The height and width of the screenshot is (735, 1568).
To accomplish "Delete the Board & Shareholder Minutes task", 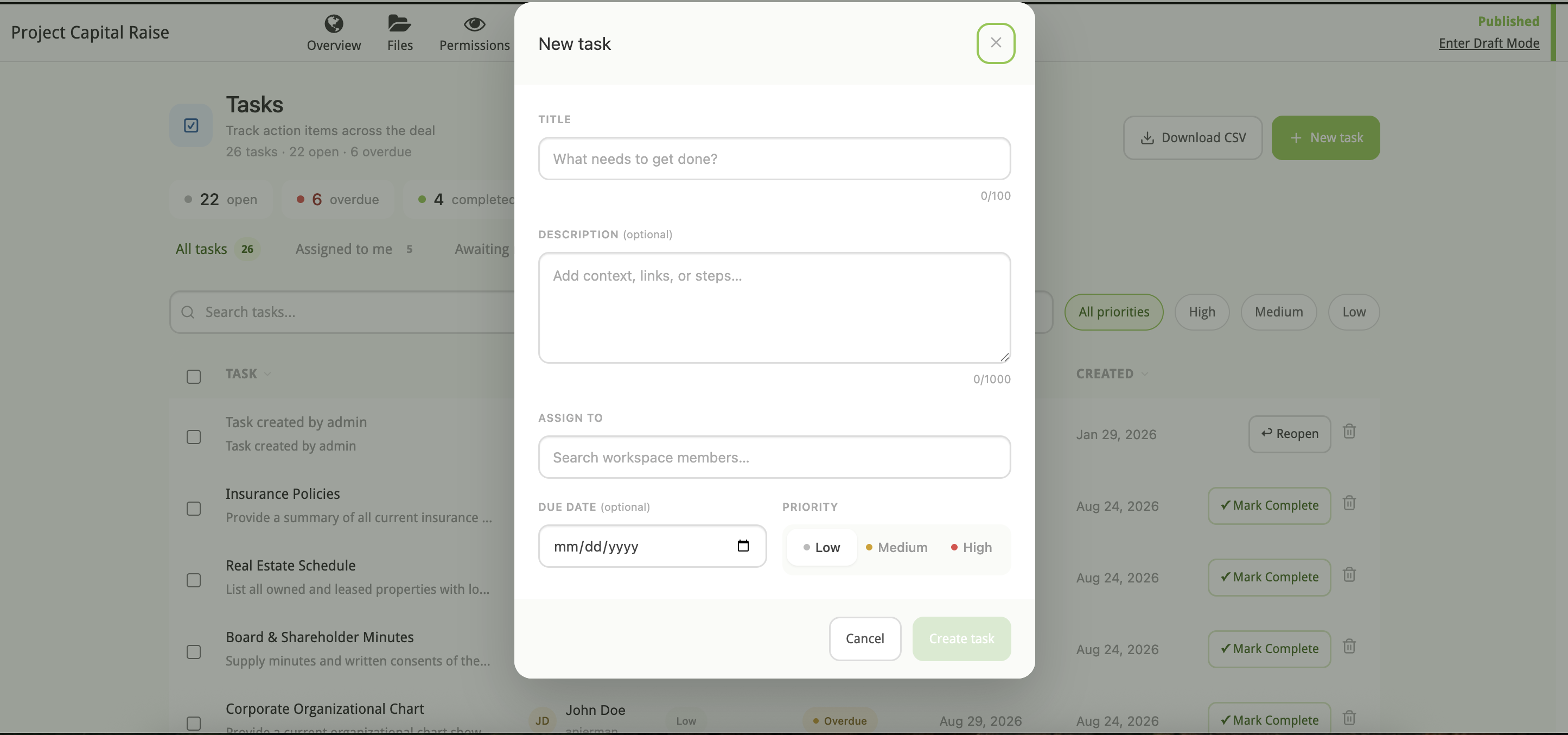I will (x=1349, y=646).
